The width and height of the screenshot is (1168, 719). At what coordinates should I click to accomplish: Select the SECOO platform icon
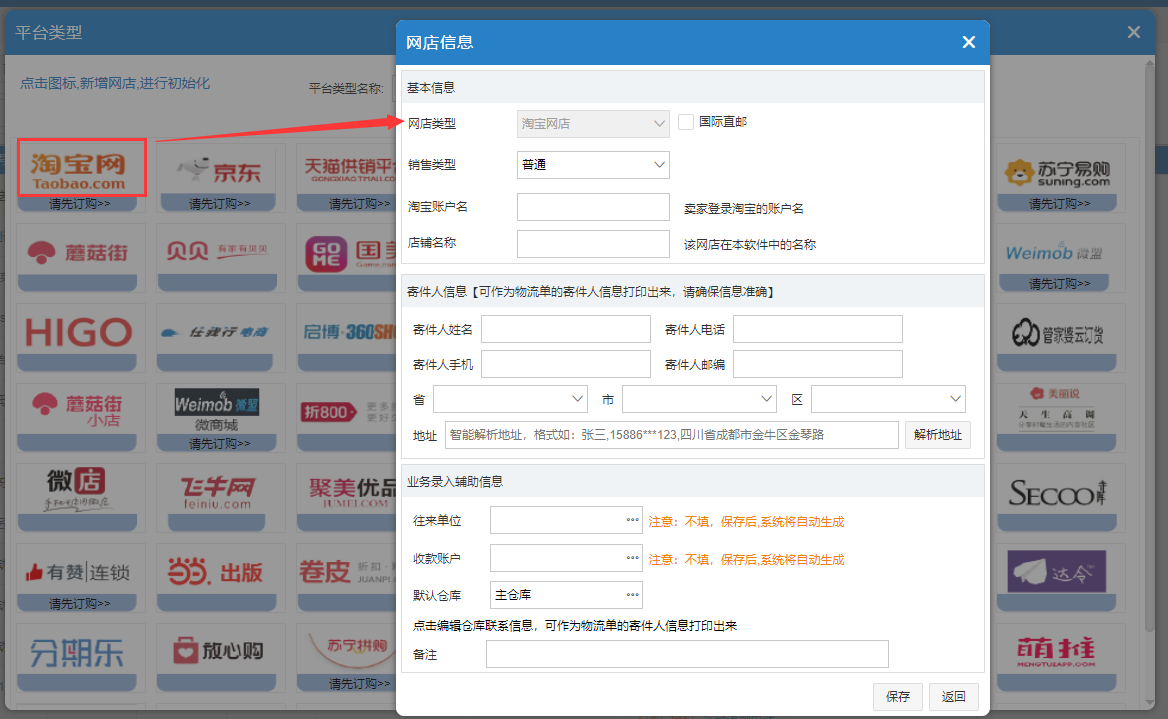coord(1056,492)
